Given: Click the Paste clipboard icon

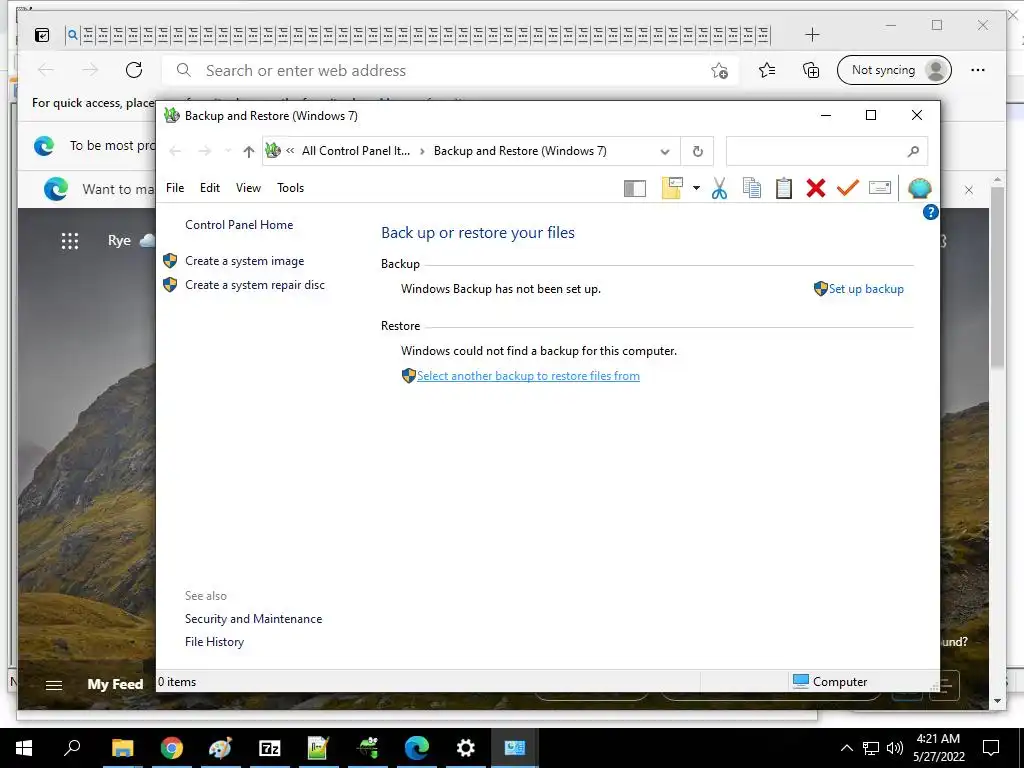Looking at the screenshot, I should 784,188.
